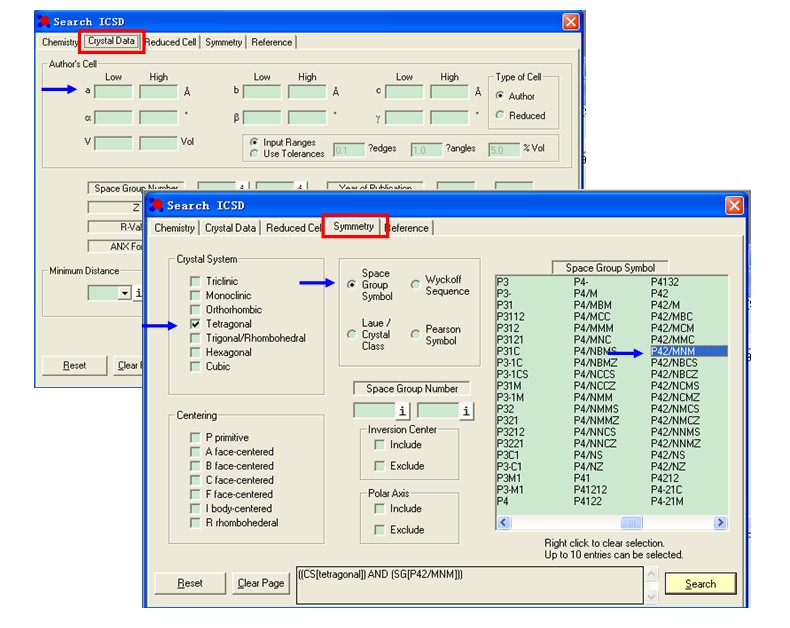Click Clear Page in the front window
790x628 pixels.
261,583
